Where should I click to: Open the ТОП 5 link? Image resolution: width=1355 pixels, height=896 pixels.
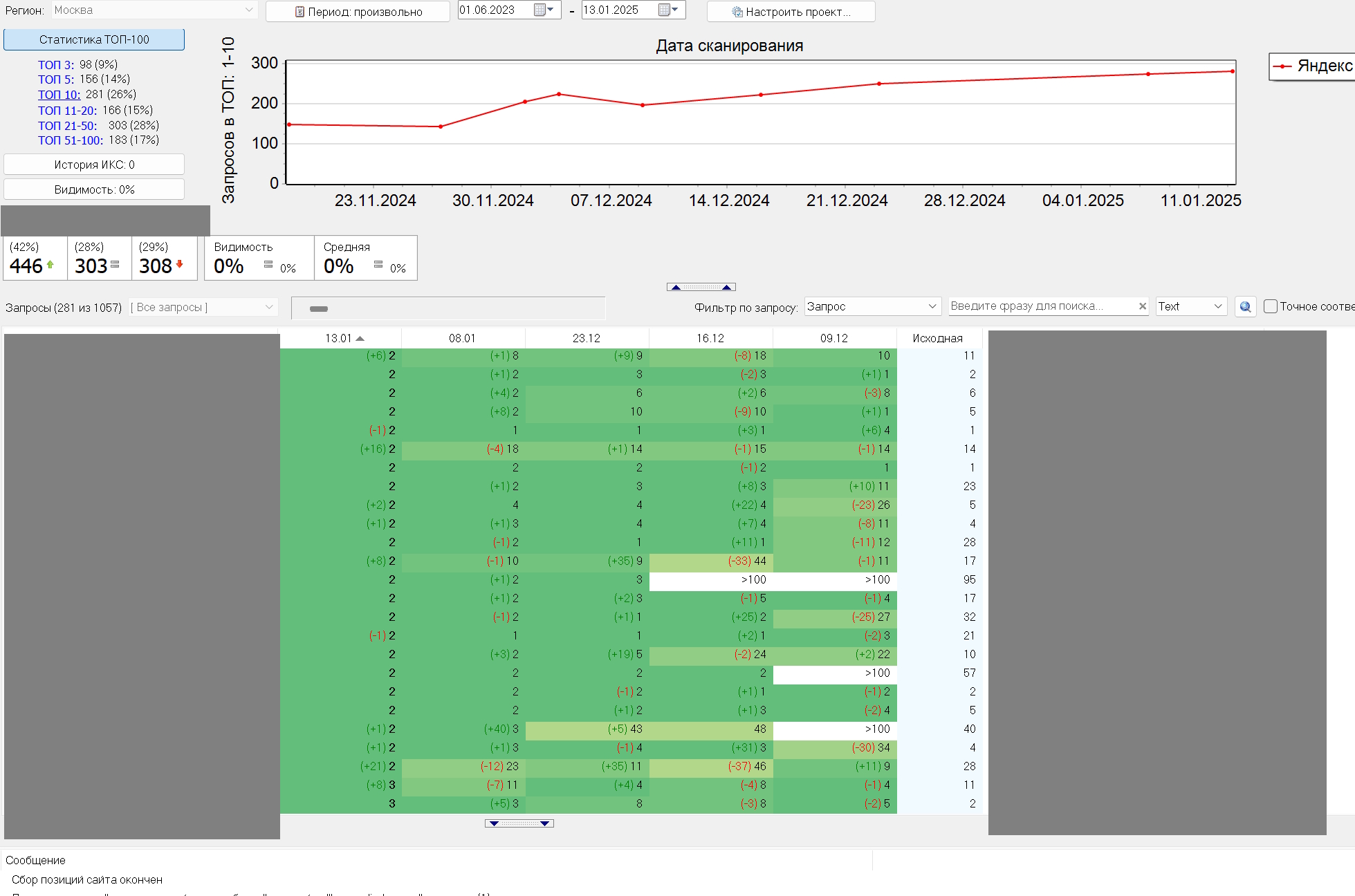coord(55,80)
